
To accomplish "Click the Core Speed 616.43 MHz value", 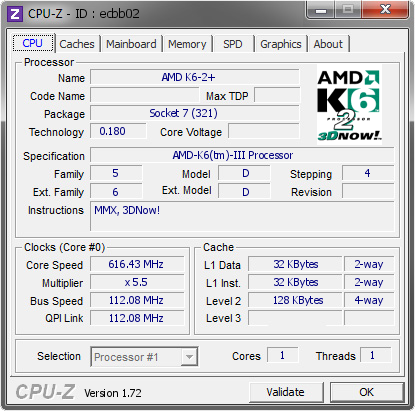I will [x=137, y=264].
